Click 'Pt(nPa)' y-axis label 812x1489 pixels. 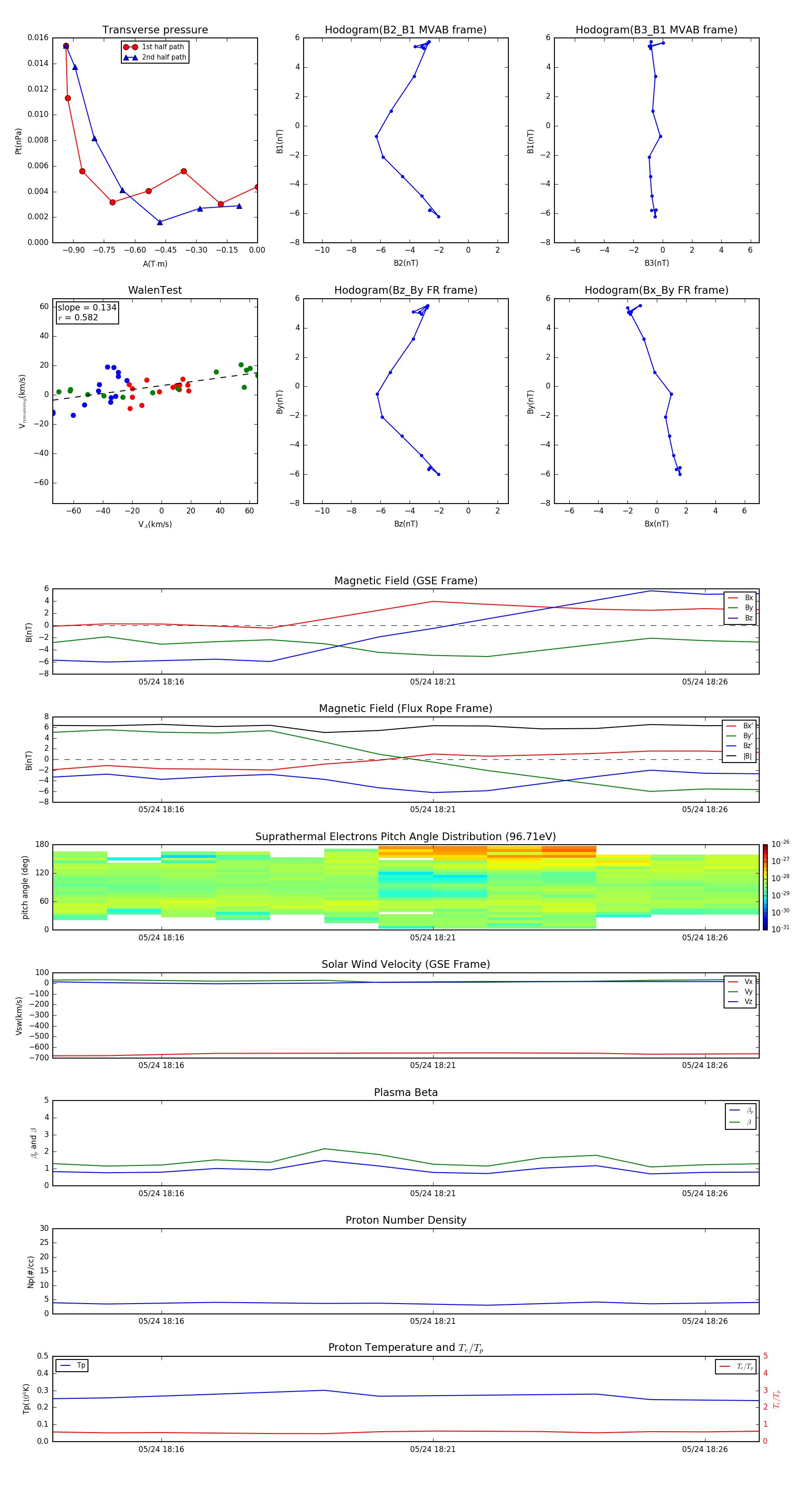18,141
